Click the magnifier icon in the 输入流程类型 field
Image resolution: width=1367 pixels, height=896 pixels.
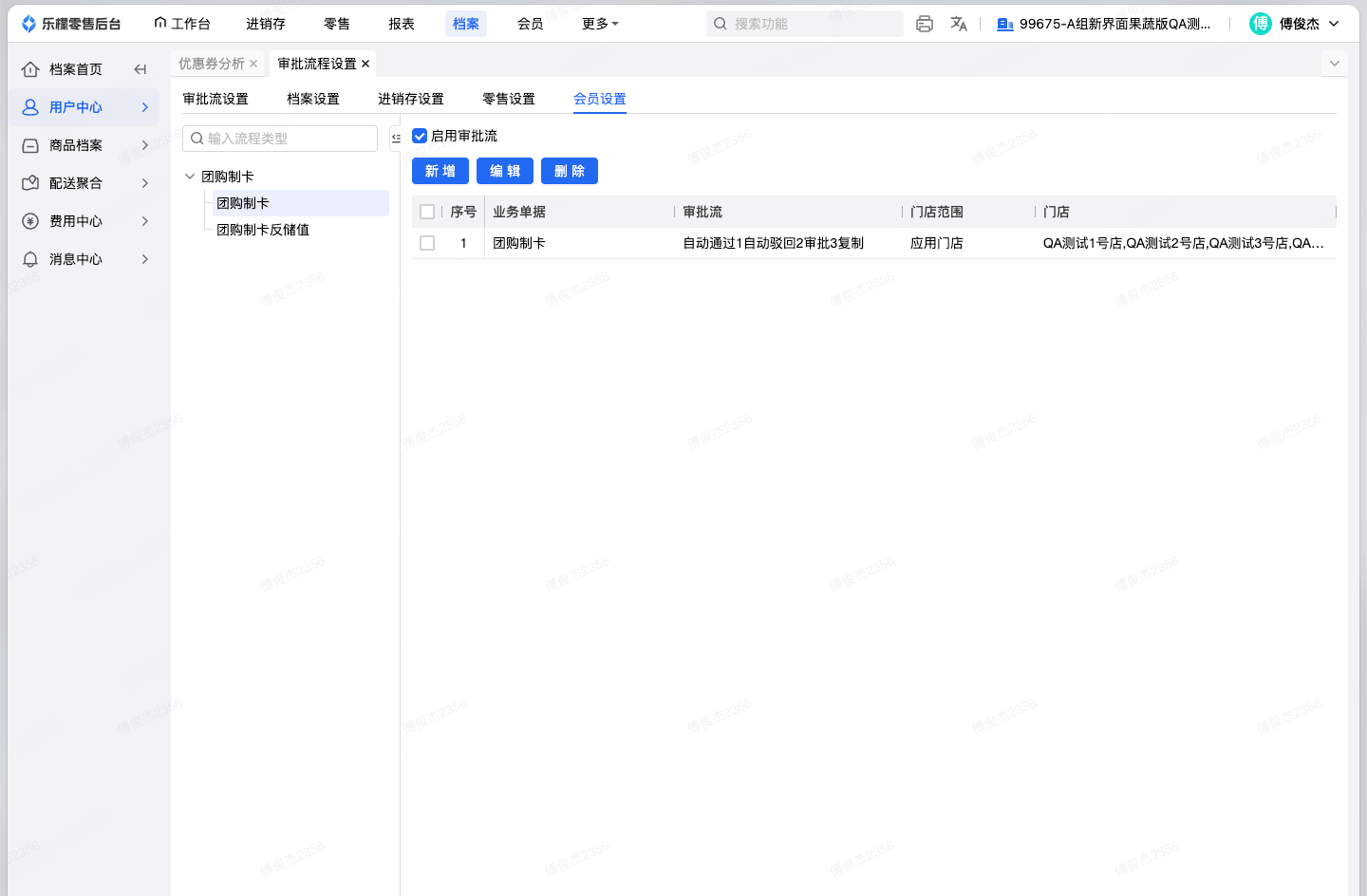click(x=197, y=139)
